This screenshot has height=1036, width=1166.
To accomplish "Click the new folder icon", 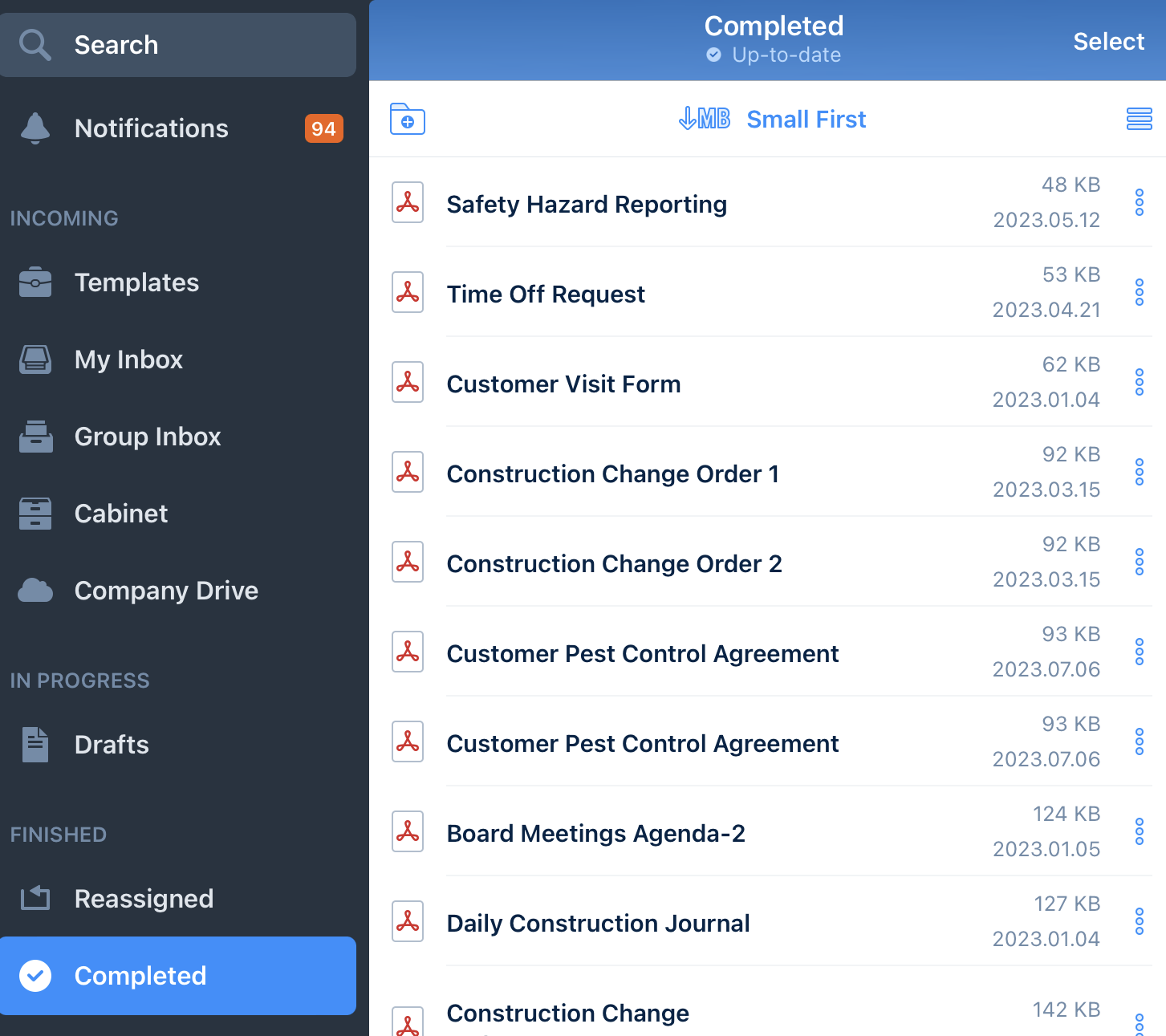I will (407, 119).
